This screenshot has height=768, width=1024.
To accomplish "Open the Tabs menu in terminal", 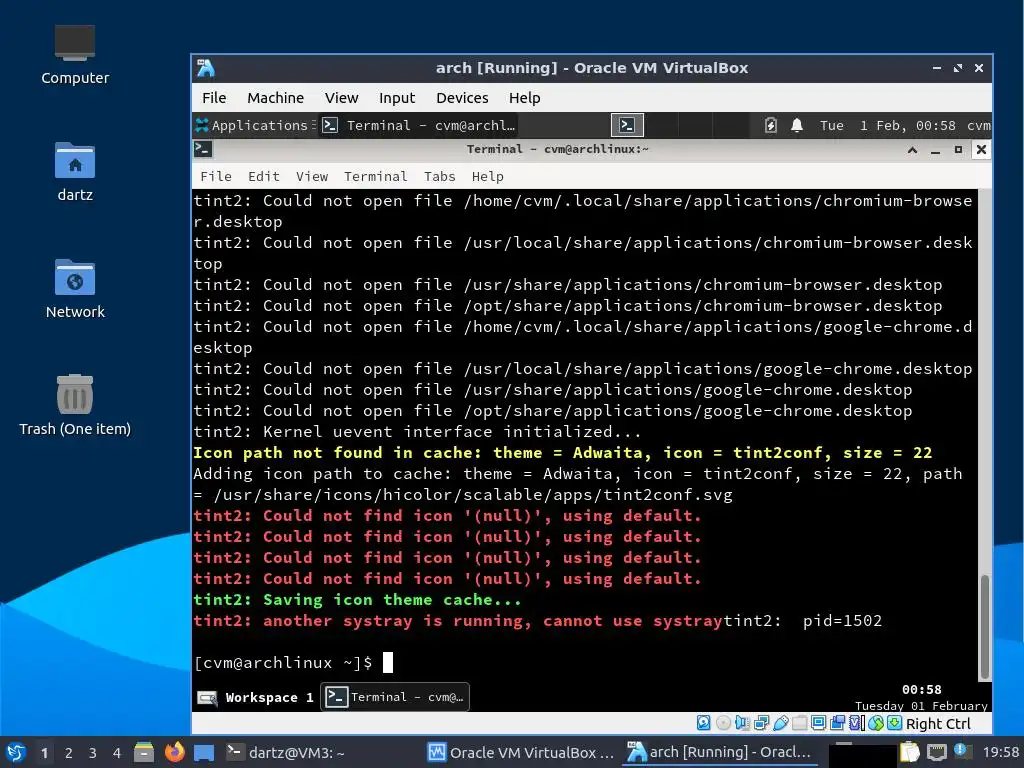I will click(x=440, y=176).
